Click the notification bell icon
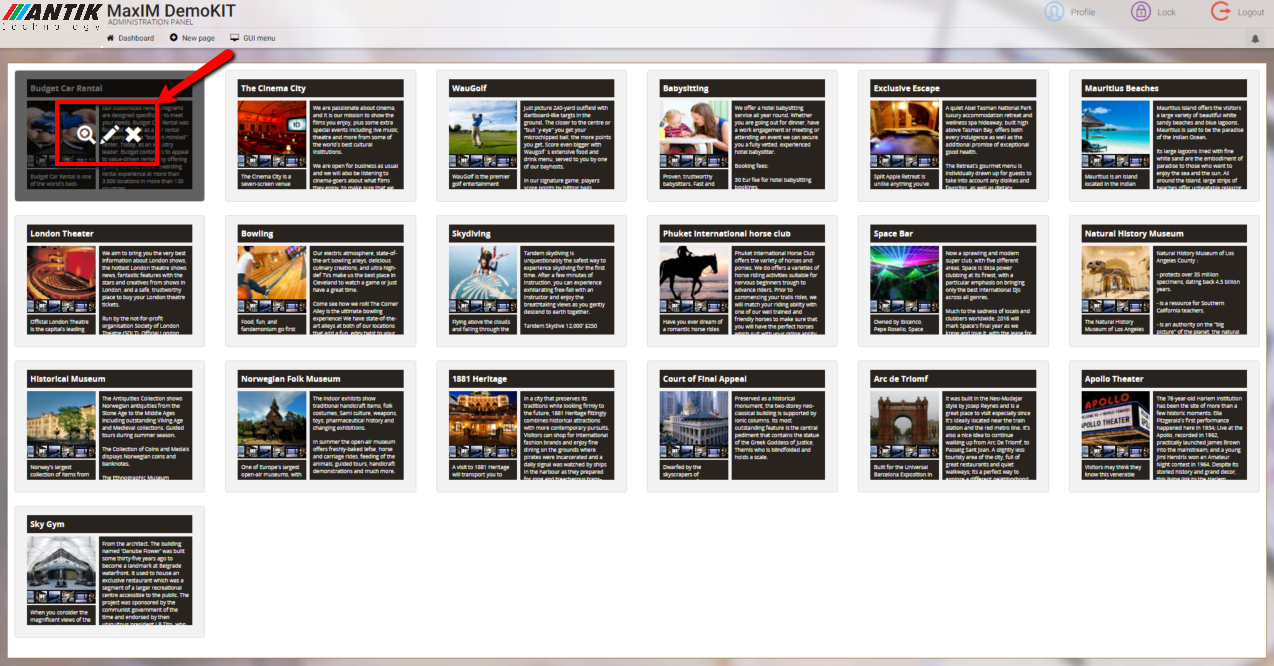This screenshot has width=1274, height=666. click(1255, 39)
